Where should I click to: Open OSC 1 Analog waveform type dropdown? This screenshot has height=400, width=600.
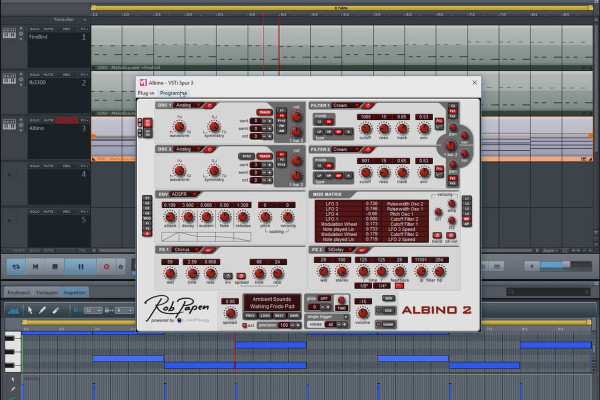188,105
